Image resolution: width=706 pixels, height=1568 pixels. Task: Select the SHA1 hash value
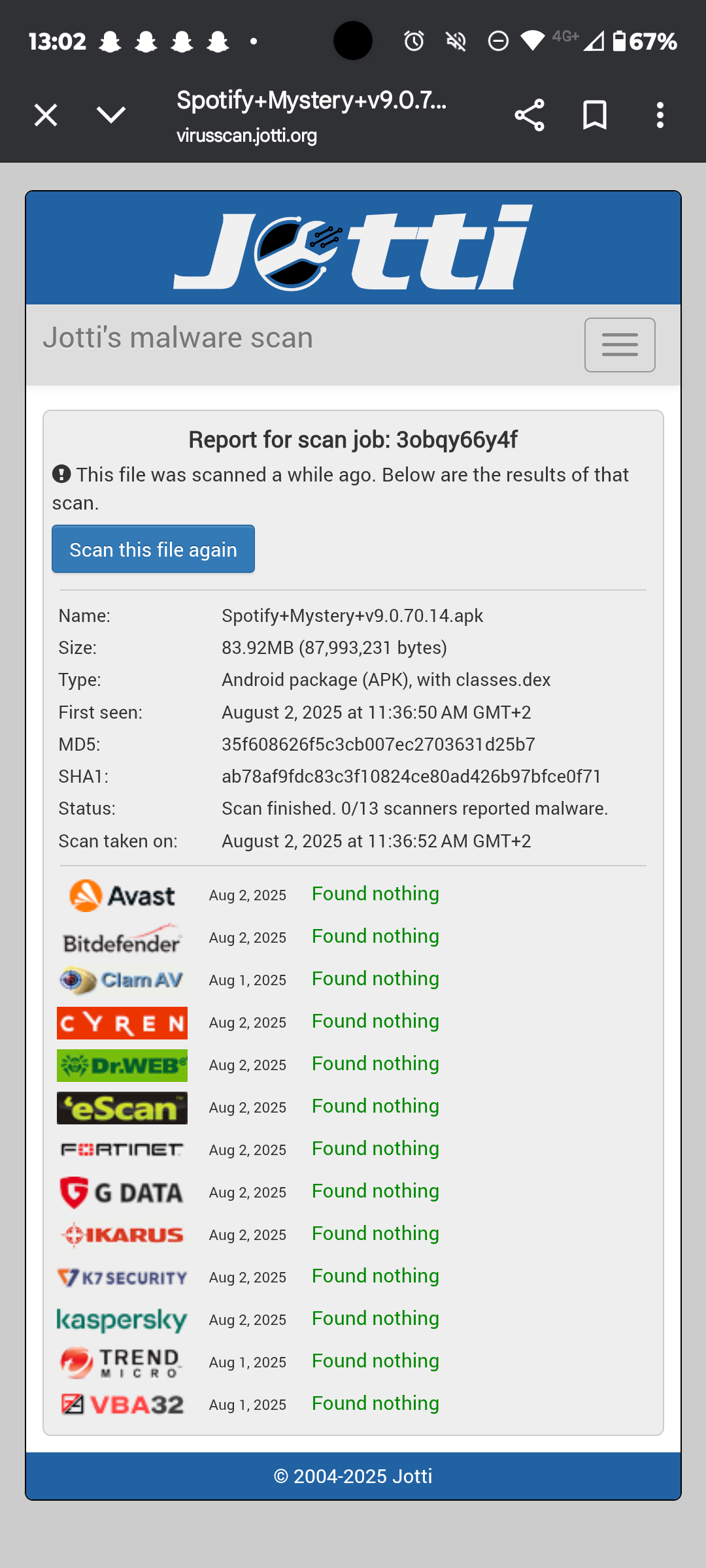coord(412,777)
